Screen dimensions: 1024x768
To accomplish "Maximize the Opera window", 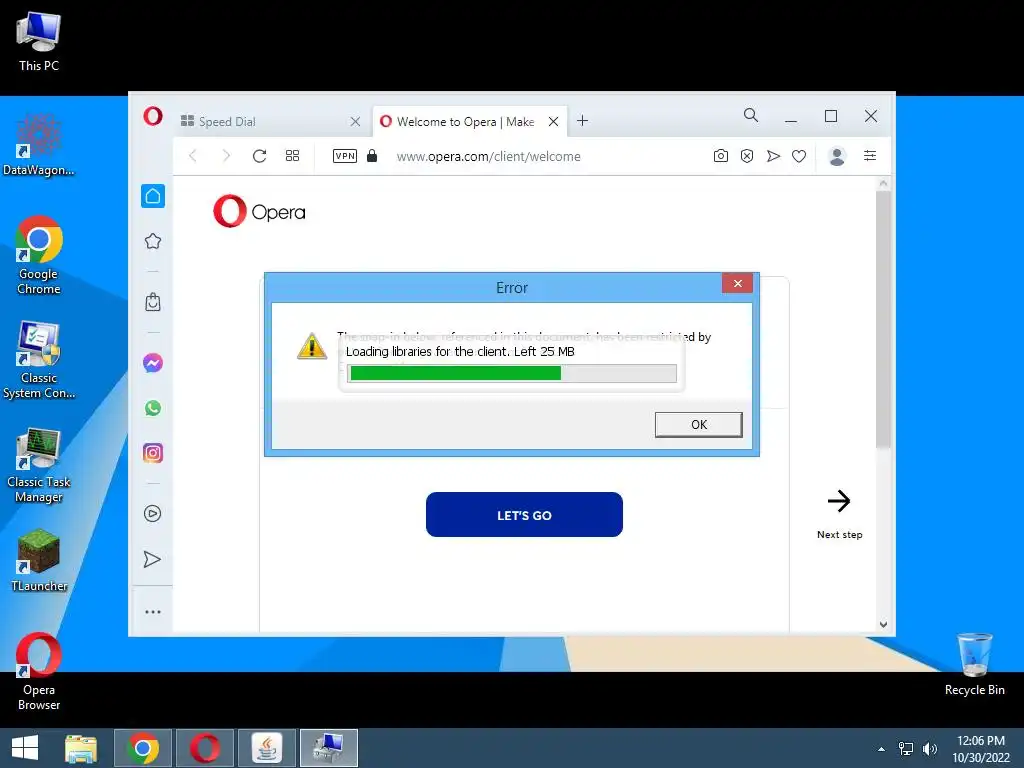I will [831, 116].
